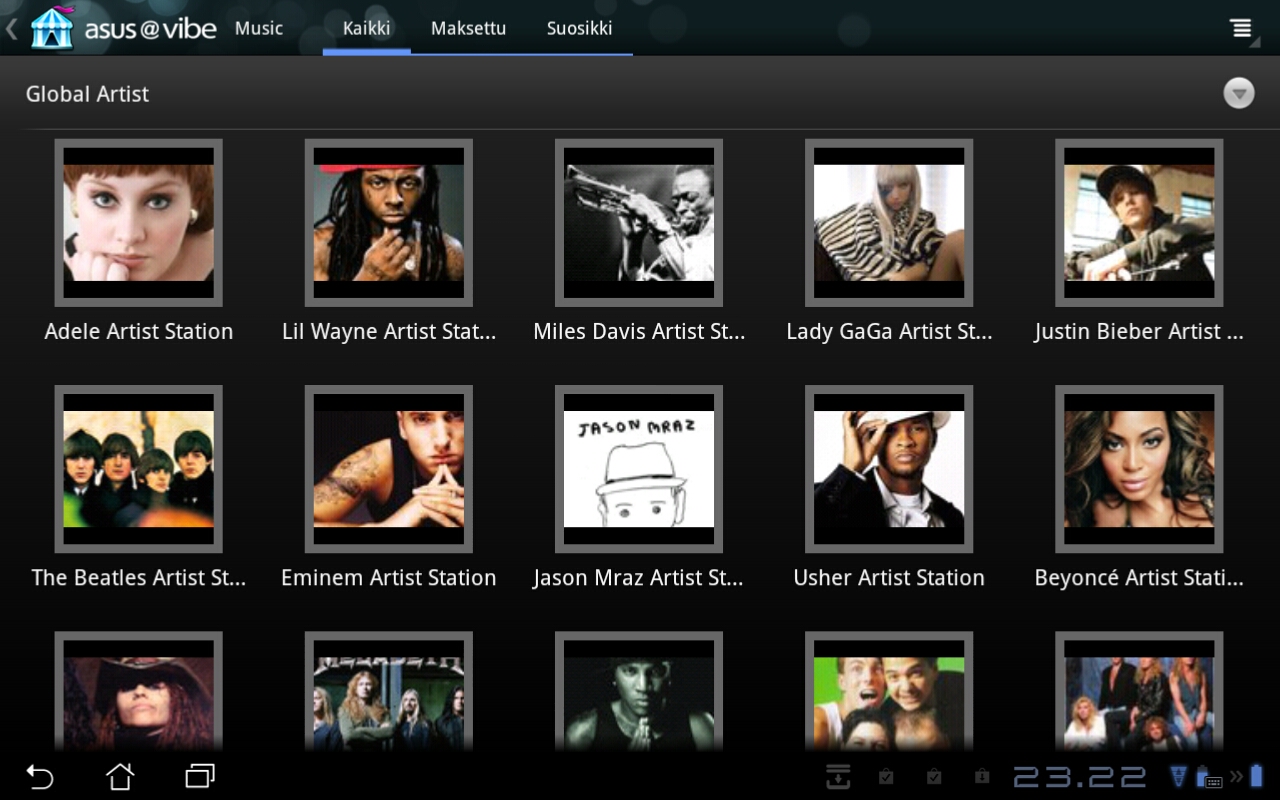Select the 'Adele Artist Station' label
The image size is (1280, 800).
coord(139,331)
